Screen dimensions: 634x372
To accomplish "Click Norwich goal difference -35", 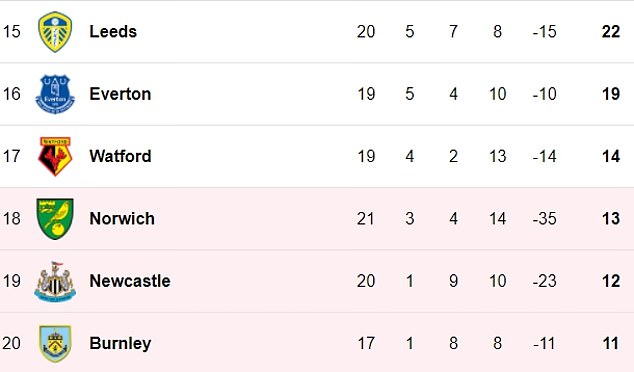I will 544,219.
